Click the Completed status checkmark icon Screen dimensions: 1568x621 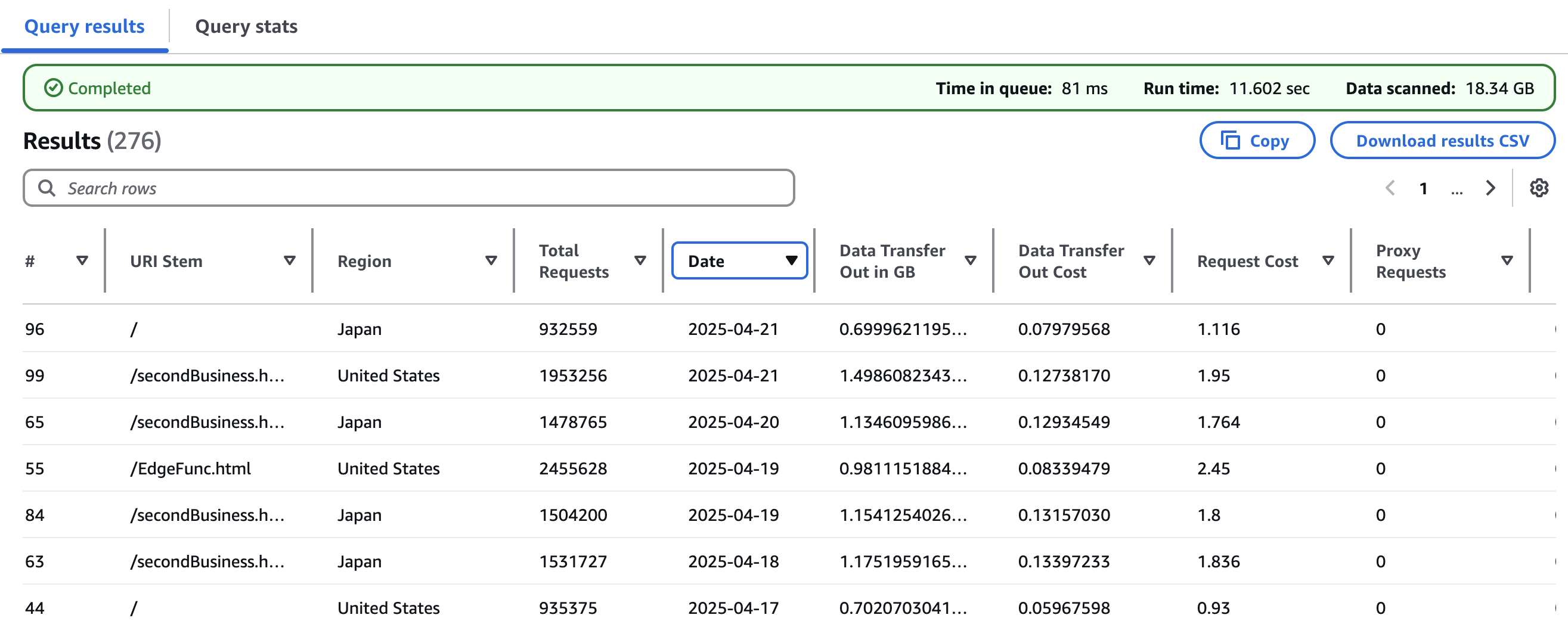click(54, 88)
